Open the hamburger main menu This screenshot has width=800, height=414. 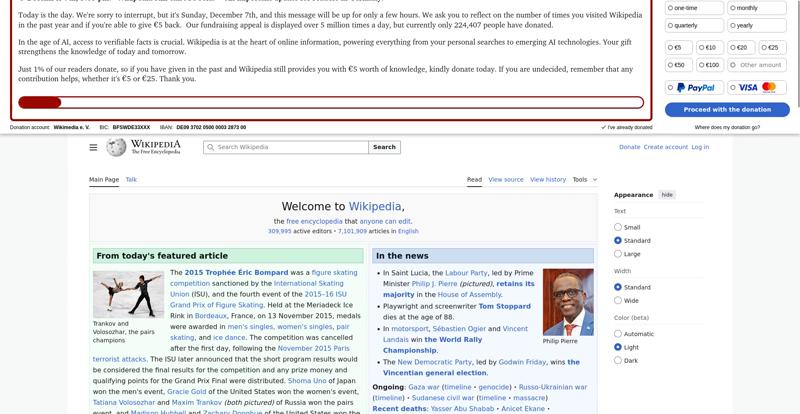tap(93, 147)
